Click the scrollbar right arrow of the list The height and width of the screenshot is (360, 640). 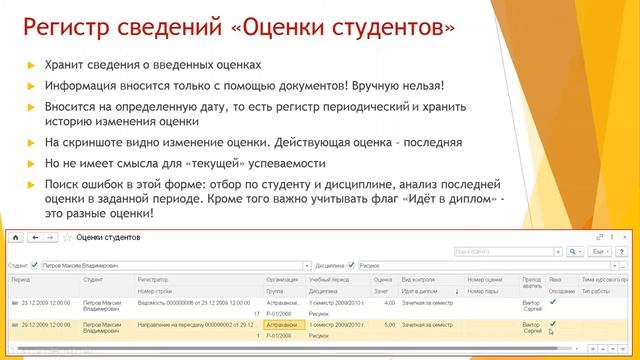576,349
